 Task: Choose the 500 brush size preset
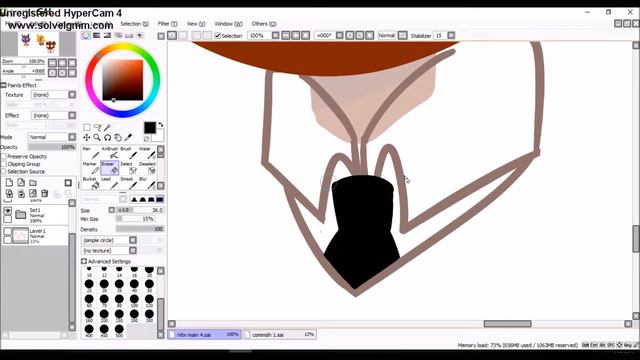(119, 330)
